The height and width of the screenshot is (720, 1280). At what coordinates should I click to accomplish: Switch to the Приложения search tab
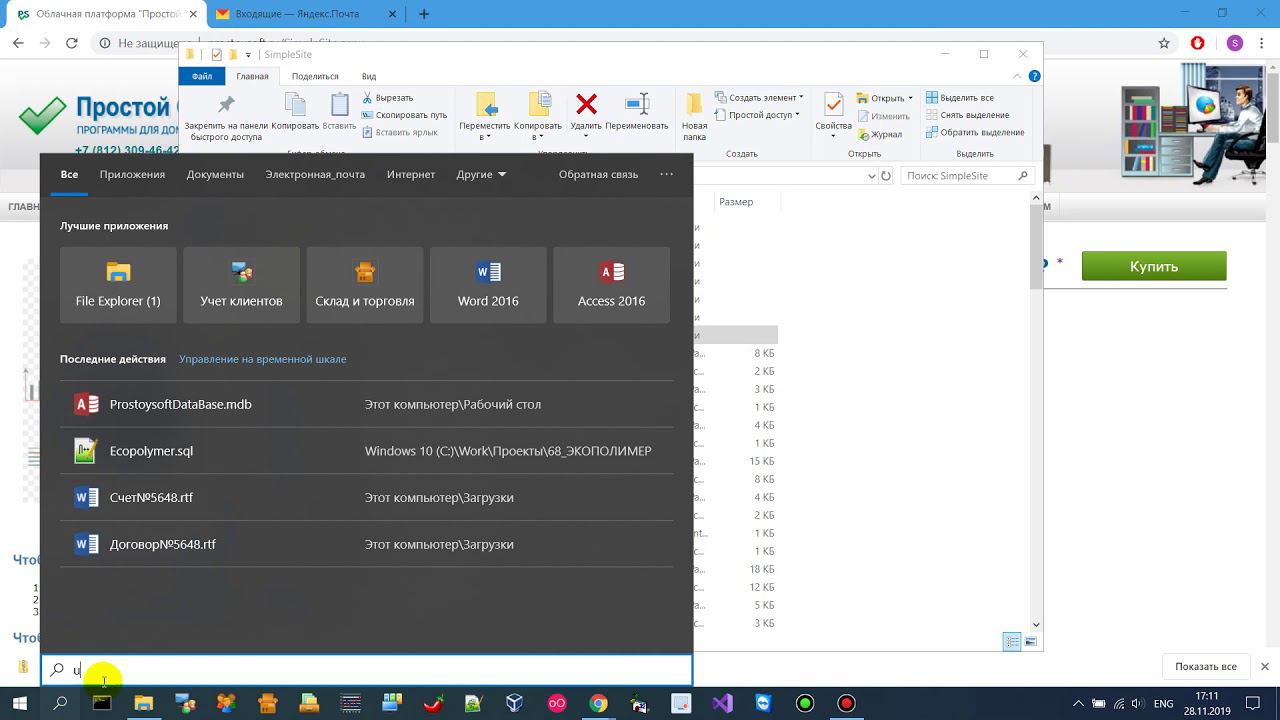coord(132,174)
